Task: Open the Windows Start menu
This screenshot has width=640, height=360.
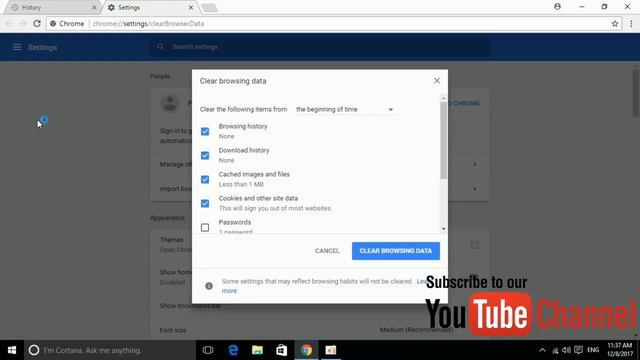Action: tap(12, 350)
